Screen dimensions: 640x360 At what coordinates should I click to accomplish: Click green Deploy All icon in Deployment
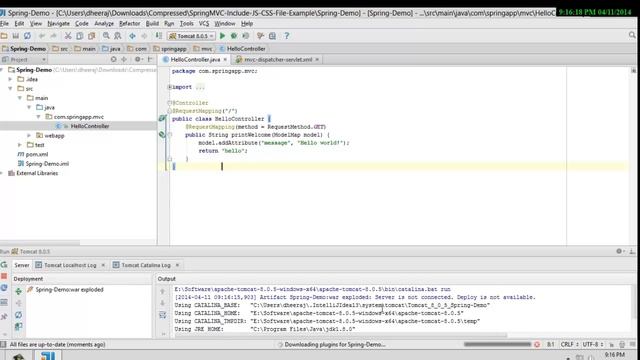point(18,291)
